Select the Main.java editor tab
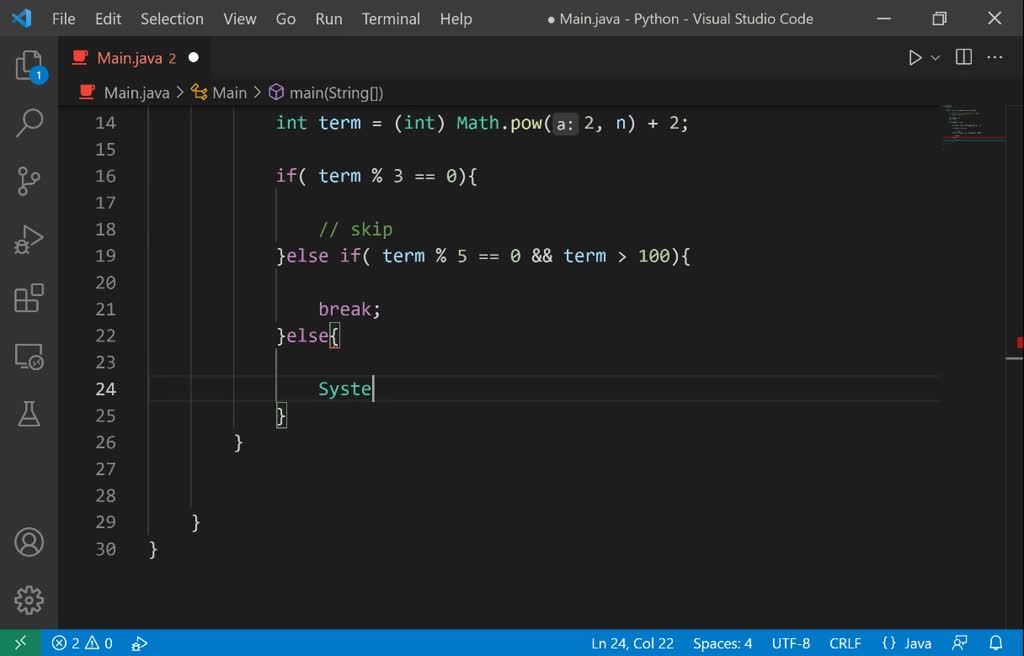 pos(132,58)
